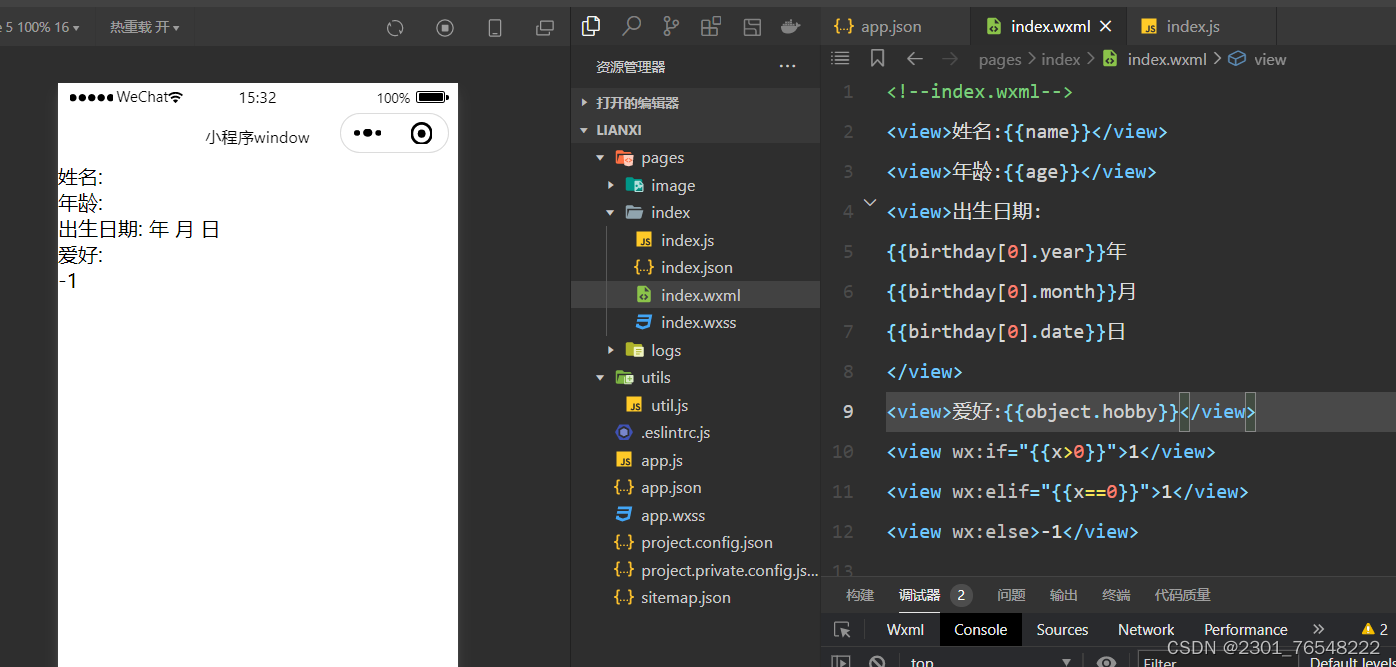Open the resource manager three-dot menu

tap(787, 67)
